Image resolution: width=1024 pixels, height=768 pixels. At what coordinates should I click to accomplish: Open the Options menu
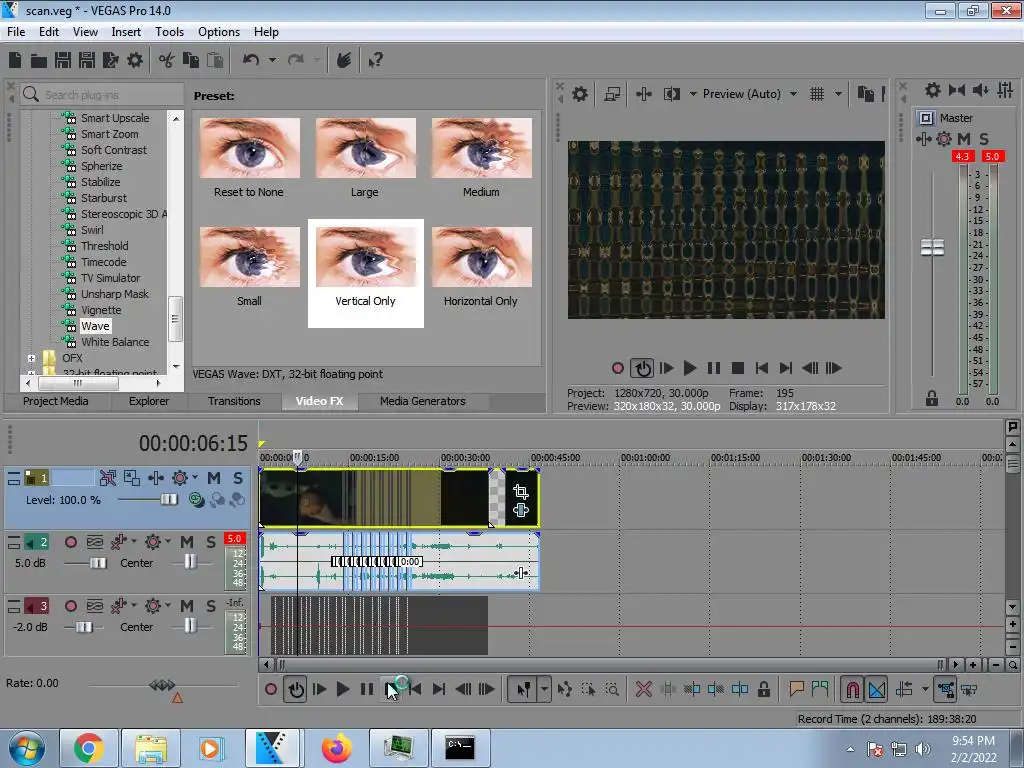(x=219, y=31)
